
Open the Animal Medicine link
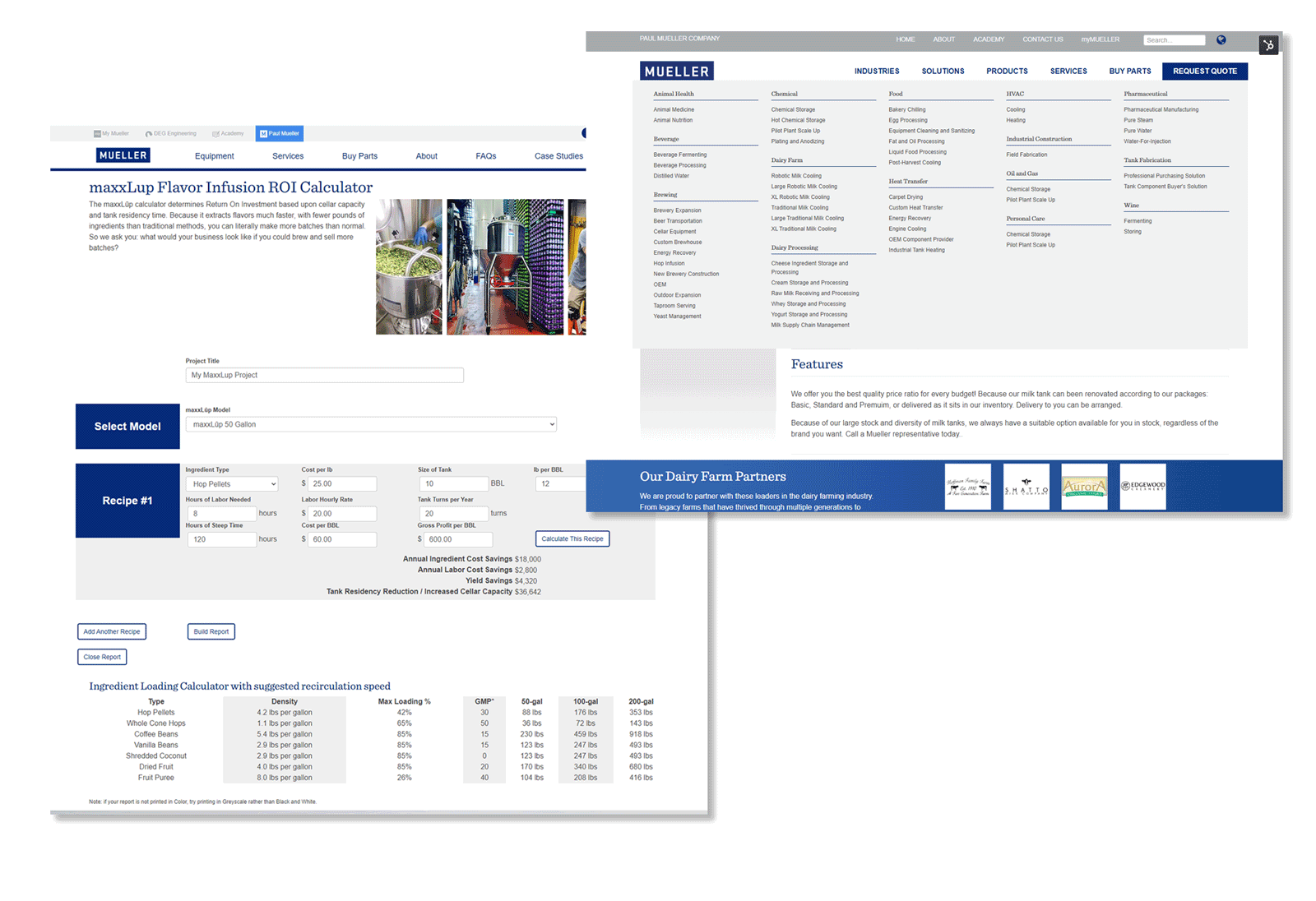coord(674,109)
